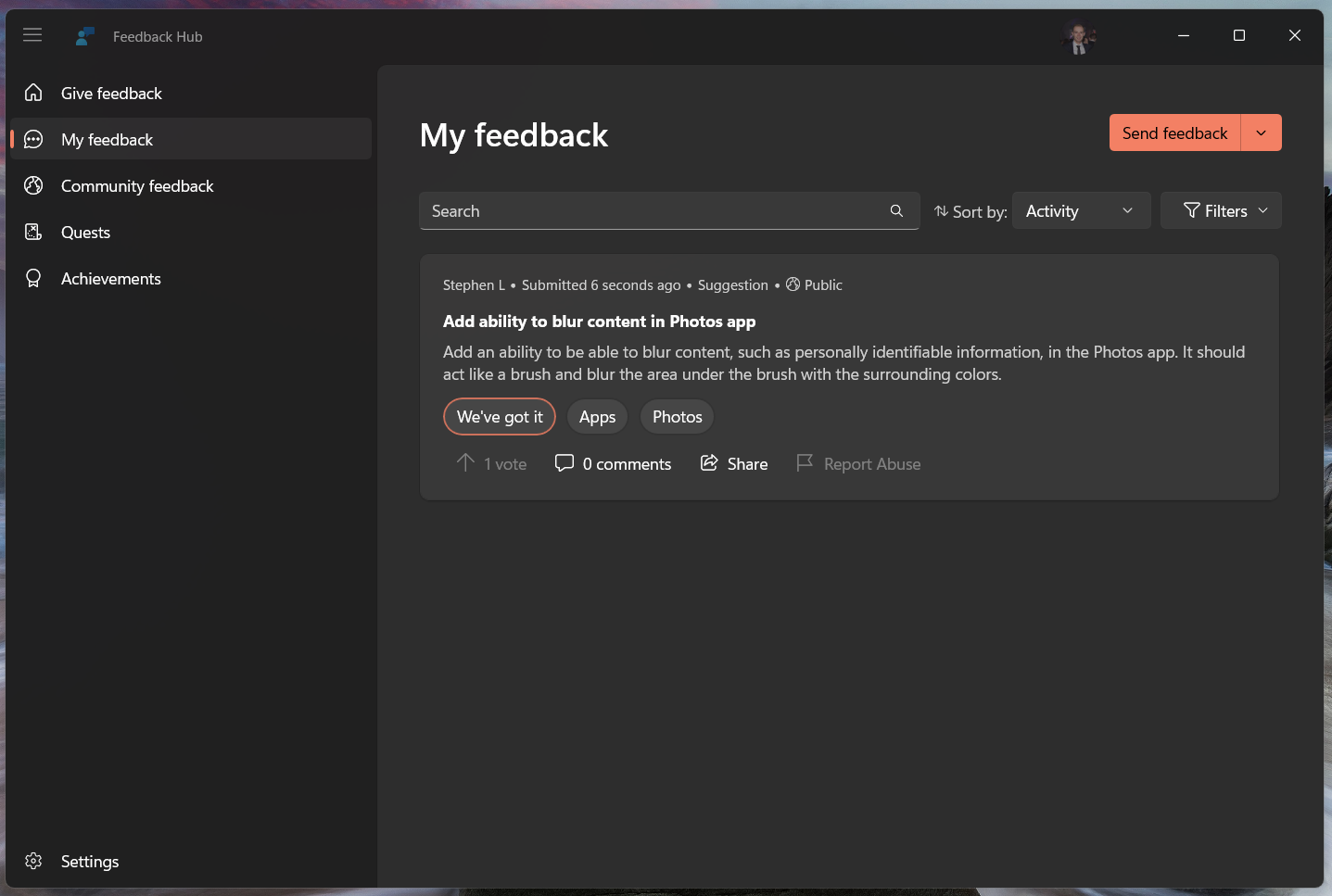Open the Sort by Activity dropdown
Image resolution: width=1332 pixels, height=896 pixels.
click(x=1081, y=210)
